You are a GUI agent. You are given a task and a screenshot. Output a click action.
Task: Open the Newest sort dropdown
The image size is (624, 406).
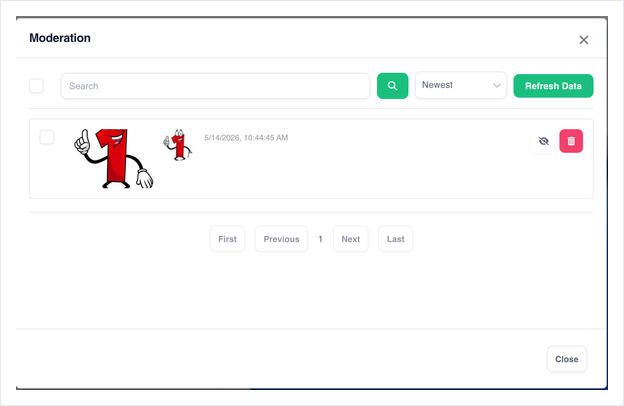click(x=461, y=85)
